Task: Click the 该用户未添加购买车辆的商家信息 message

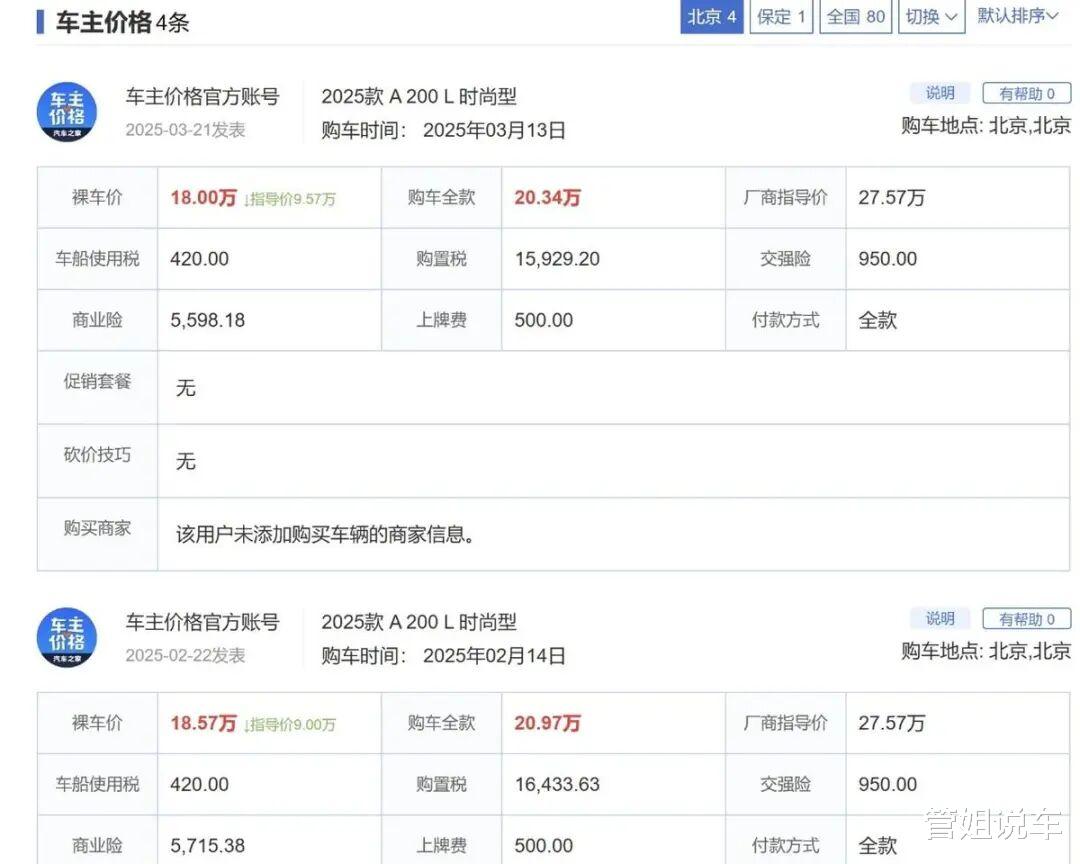Action: point(325,535)
